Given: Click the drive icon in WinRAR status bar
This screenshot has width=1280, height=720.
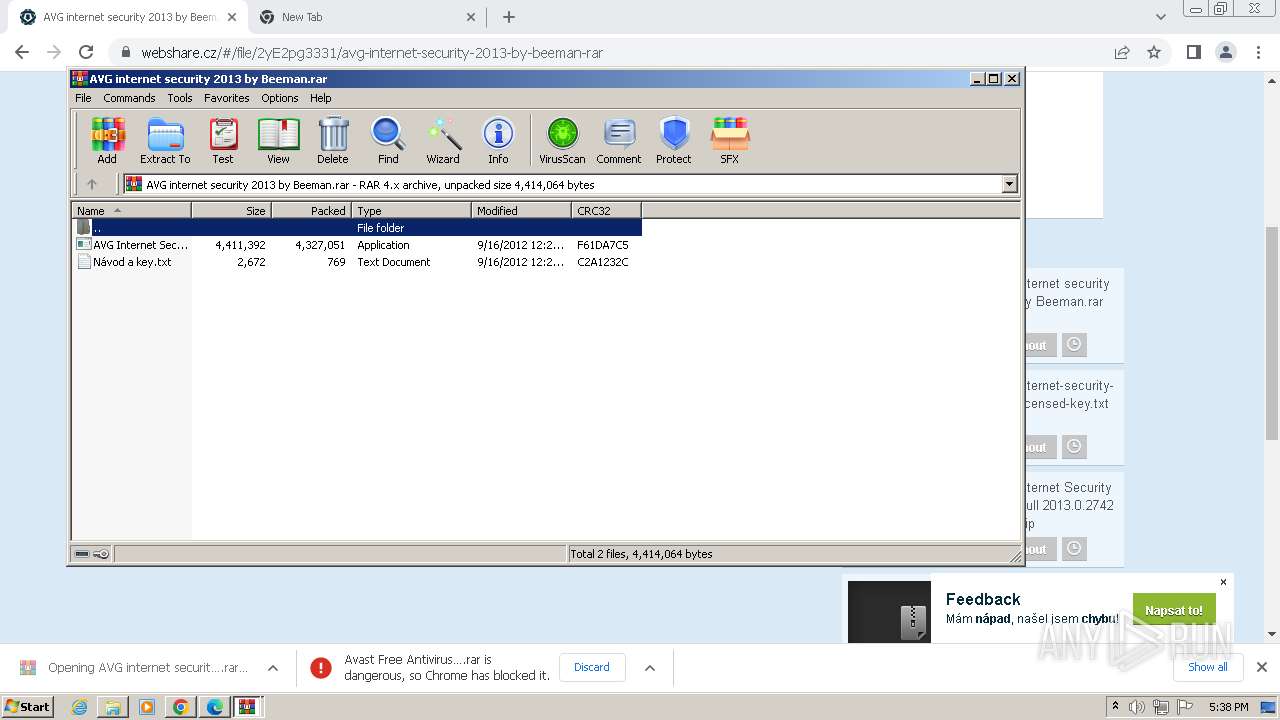Looking at the screenshot, I should coord(82,554).
